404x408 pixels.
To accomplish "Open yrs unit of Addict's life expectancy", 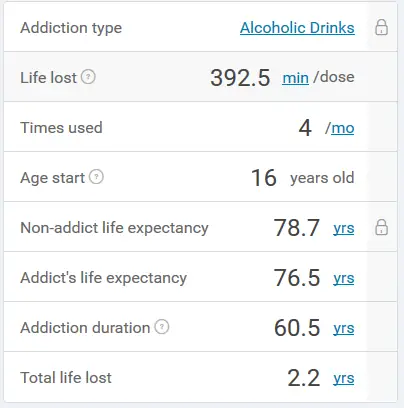I will click(344, 279).
